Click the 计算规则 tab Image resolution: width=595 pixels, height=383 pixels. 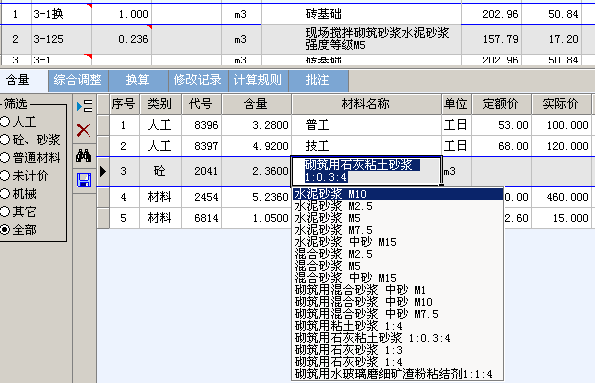258,80
